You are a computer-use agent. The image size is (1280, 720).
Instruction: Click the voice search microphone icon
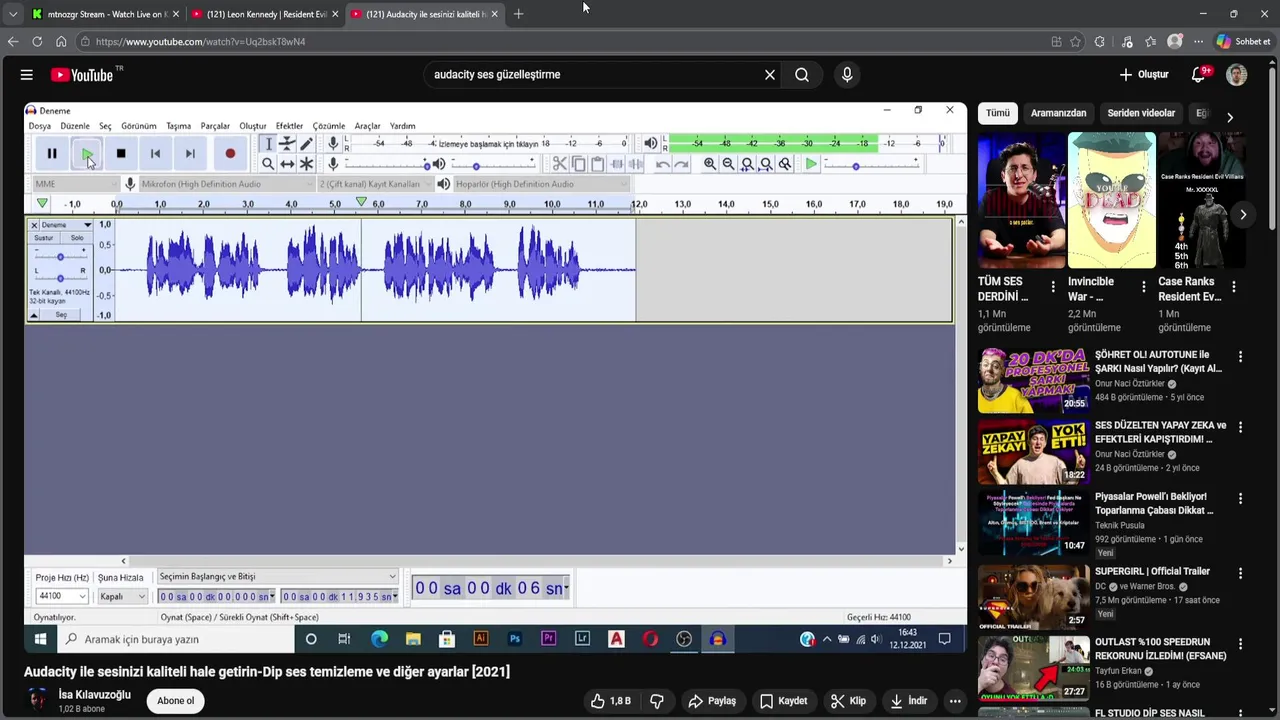tap(847, 75)
